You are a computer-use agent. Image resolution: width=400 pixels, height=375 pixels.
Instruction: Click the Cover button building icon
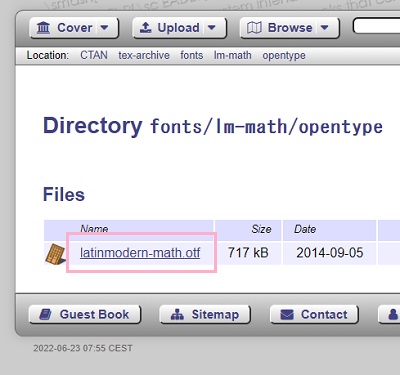pyautogui.click(x=43, y=28)
